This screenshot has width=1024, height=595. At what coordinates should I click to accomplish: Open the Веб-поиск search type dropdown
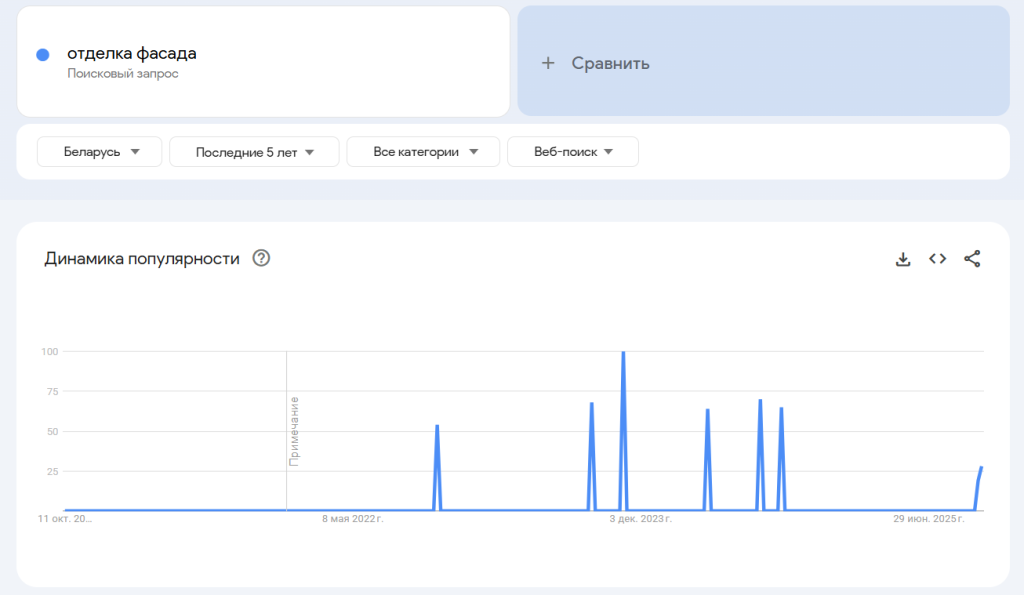[572, 152]
